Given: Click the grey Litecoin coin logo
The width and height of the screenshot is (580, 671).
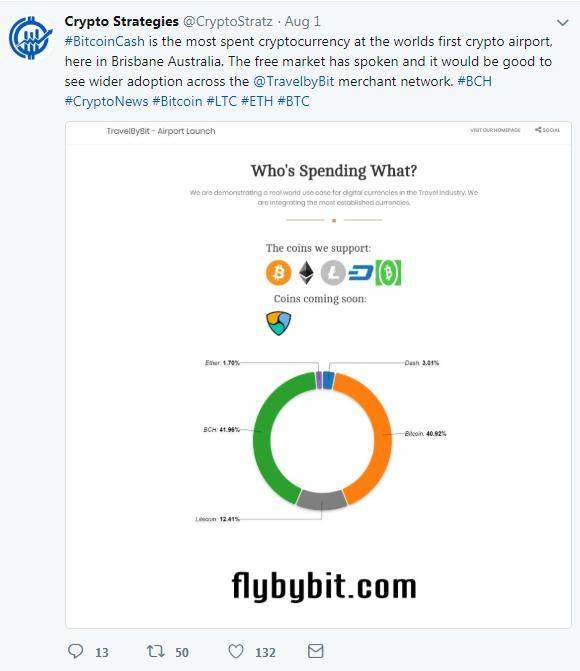Looking at the screenshot, I should click(x=333, y=273).
